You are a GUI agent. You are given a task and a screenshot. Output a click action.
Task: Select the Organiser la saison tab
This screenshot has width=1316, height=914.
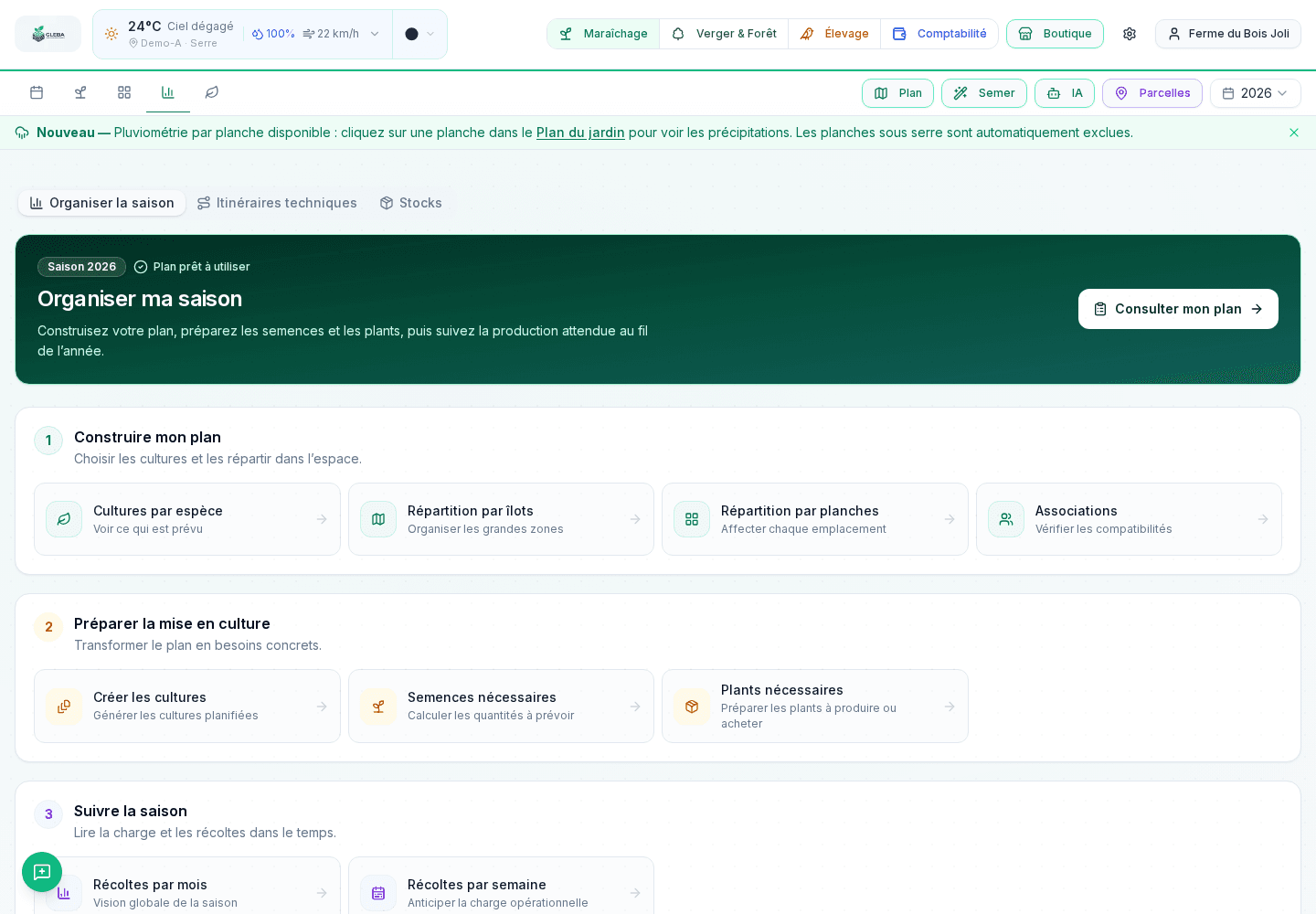point(101,203)
